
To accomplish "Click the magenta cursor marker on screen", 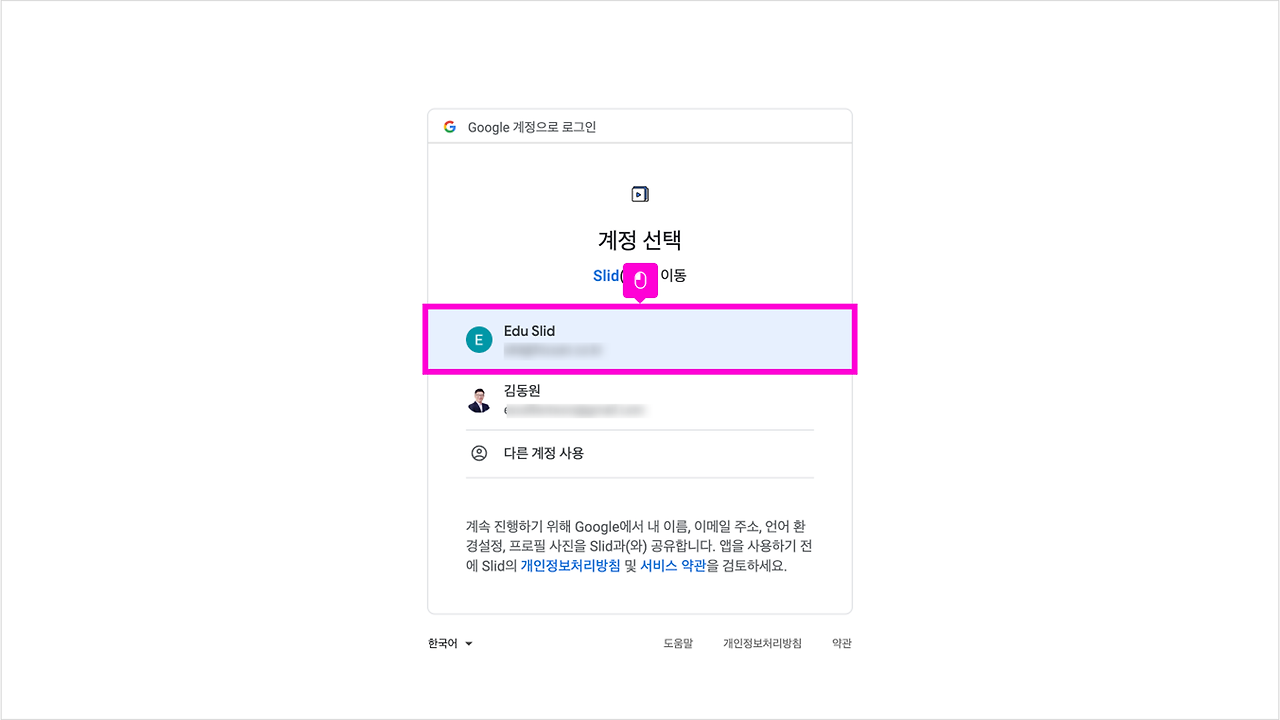I will click(640, 281).
